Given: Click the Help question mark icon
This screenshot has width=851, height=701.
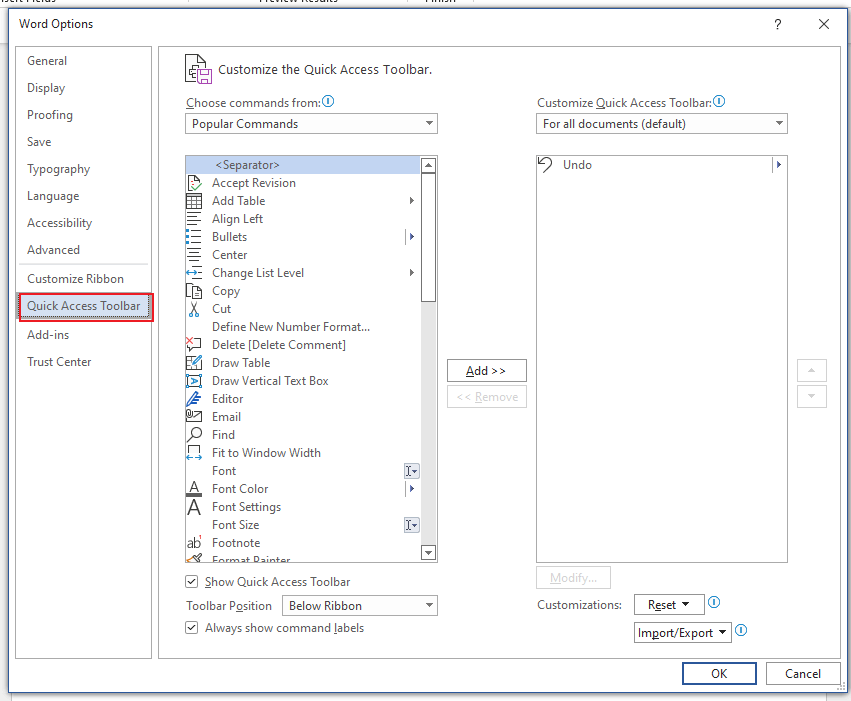Looking at the screenshot, I should [x=778, y=24].
